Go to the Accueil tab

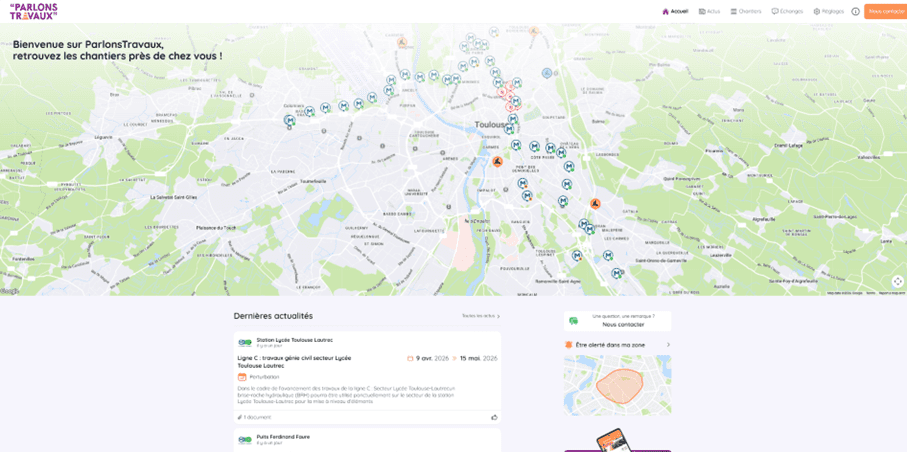pyautogui.click(x=675, y=11)
